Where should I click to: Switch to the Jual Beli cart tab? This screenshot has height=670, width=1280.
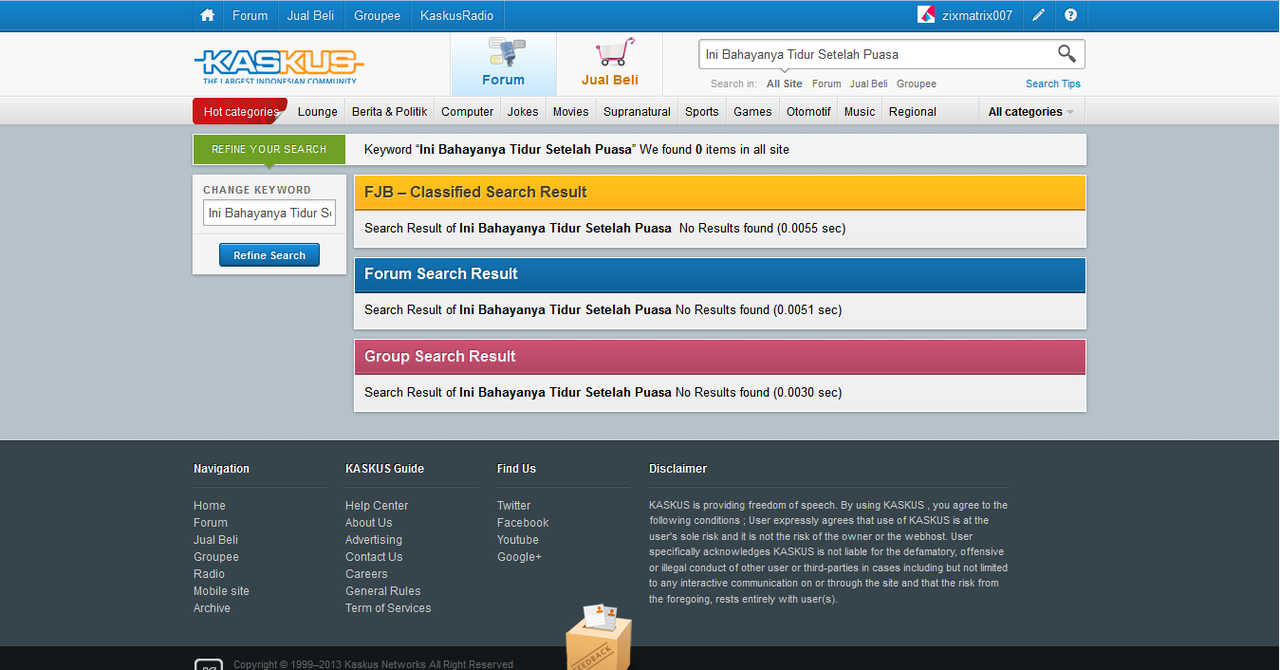pyautogui.click(x=610, y=64)
